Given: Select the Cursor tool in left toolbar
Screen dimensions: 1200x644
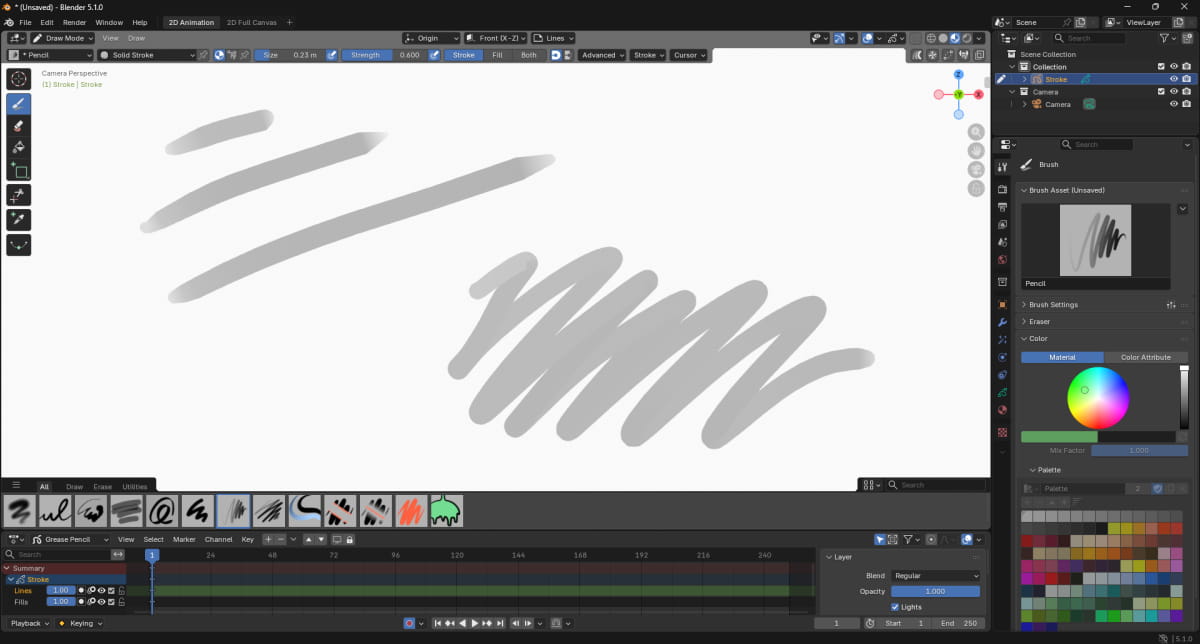Looking at the screenshot, I should click(x=19, y=78).
